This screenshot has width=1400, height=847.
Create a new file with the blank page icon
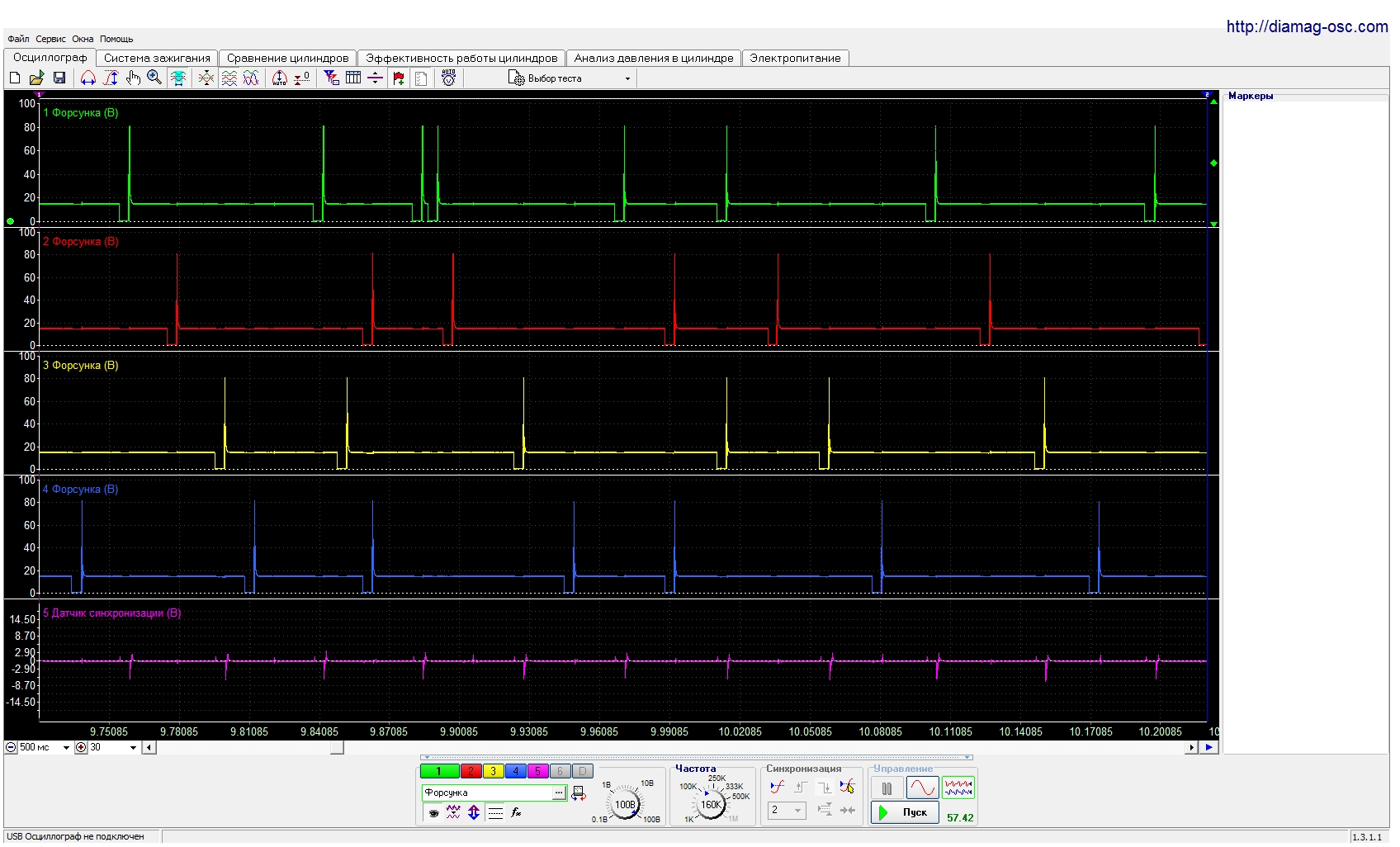15,78
